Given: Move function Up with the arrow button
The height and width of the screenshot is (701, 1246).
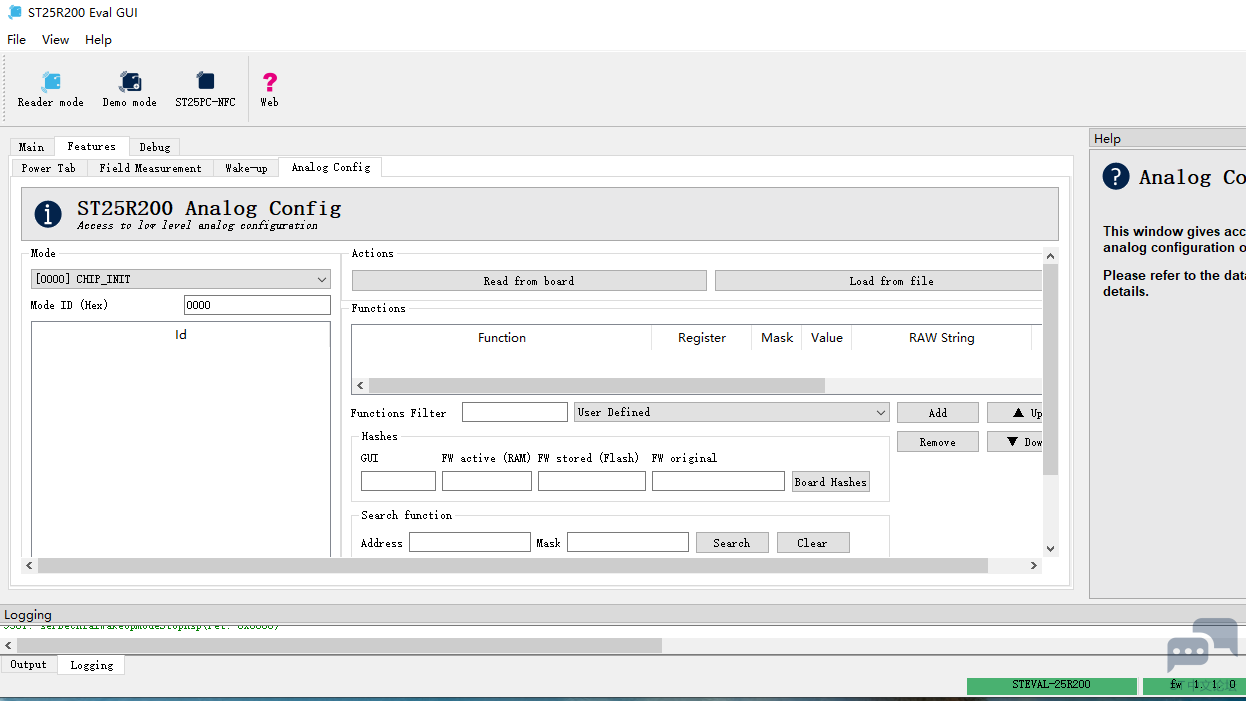Looking at the screenshot, I should (1015, 413).
